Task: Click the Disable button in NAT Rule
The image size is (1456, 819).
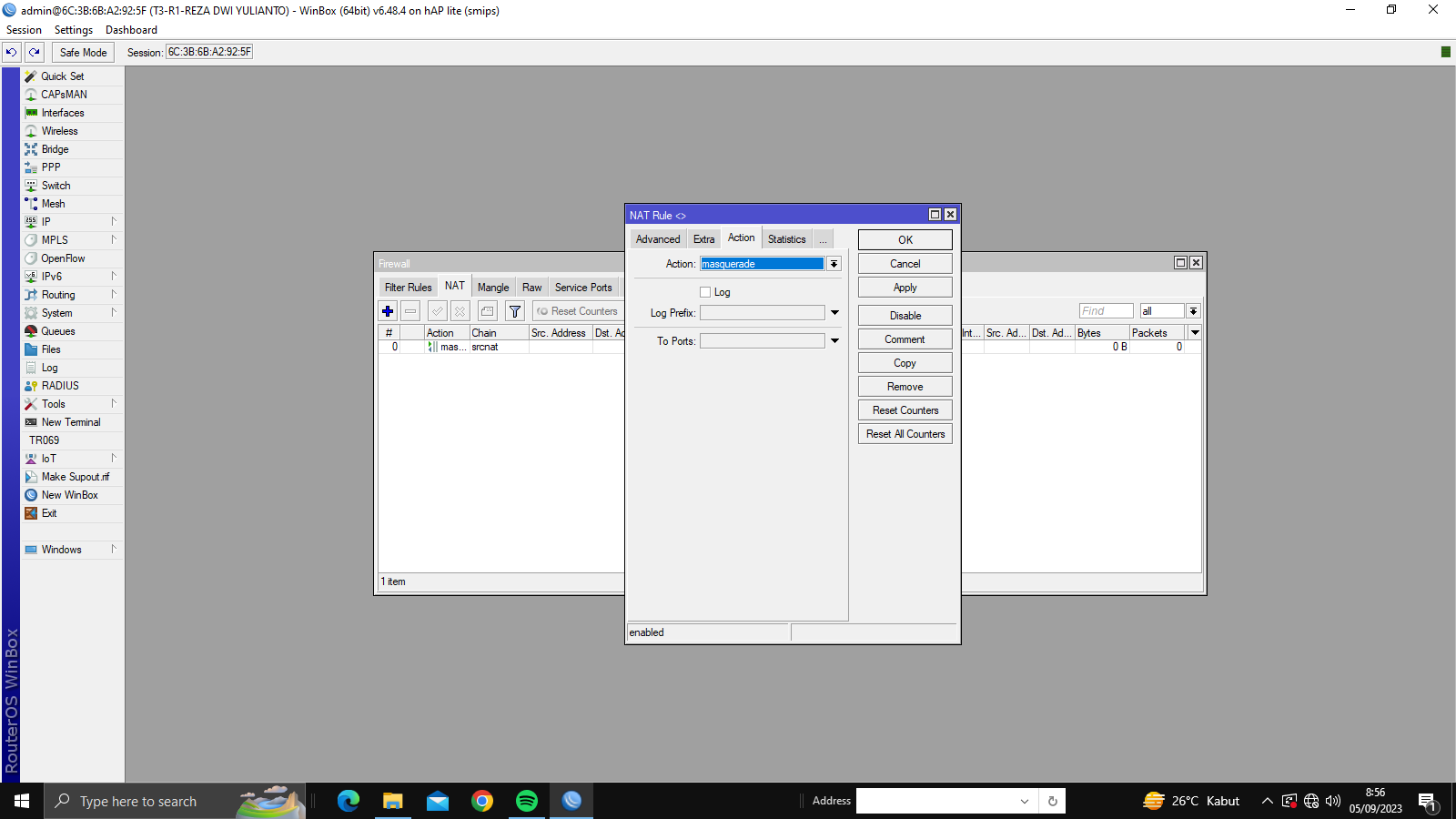Action: coord(905,316)
